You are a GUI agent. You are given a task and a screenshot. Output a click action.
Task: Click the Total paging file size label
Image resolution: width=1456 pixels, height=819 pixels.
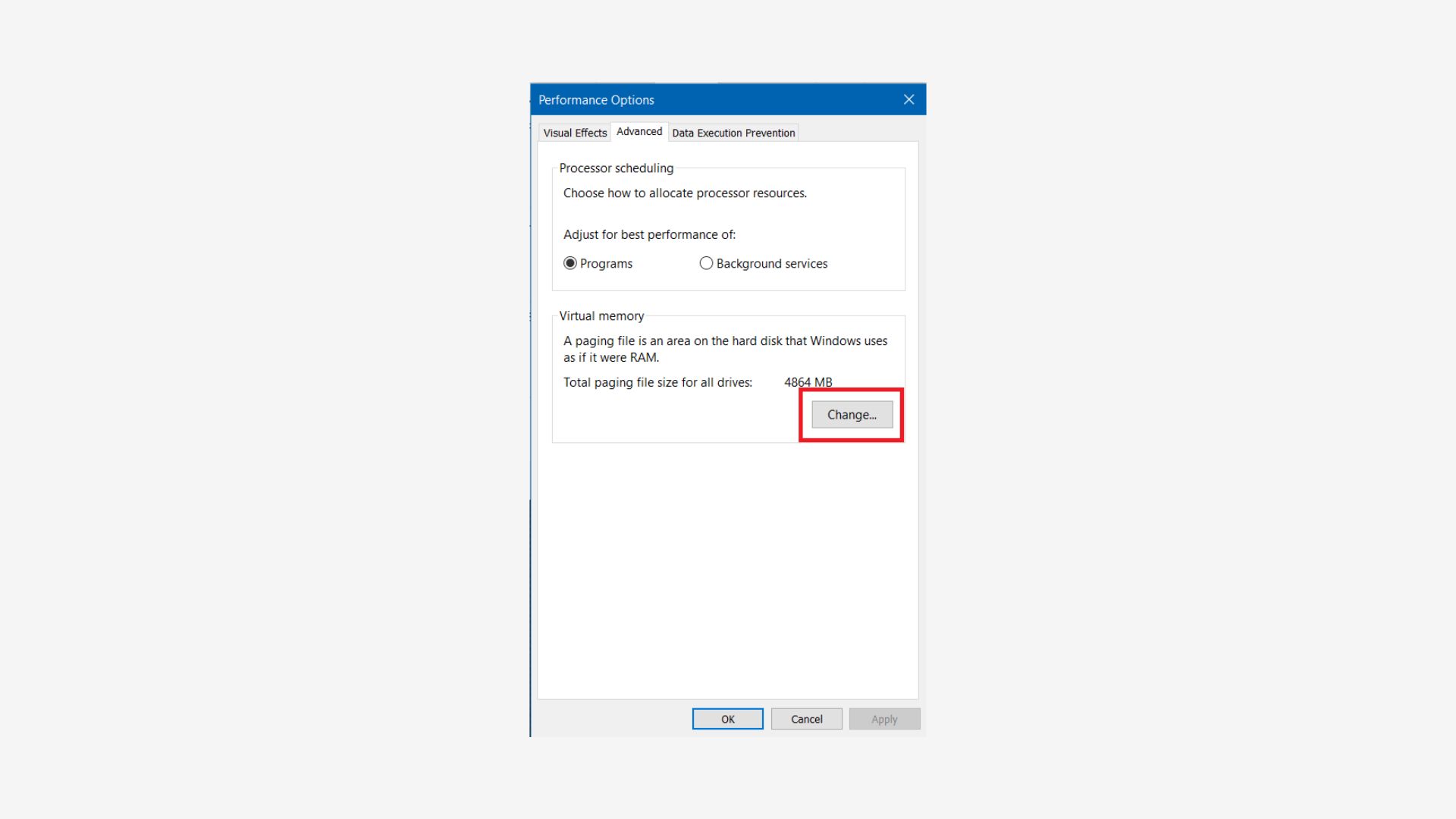pos(657,382)
